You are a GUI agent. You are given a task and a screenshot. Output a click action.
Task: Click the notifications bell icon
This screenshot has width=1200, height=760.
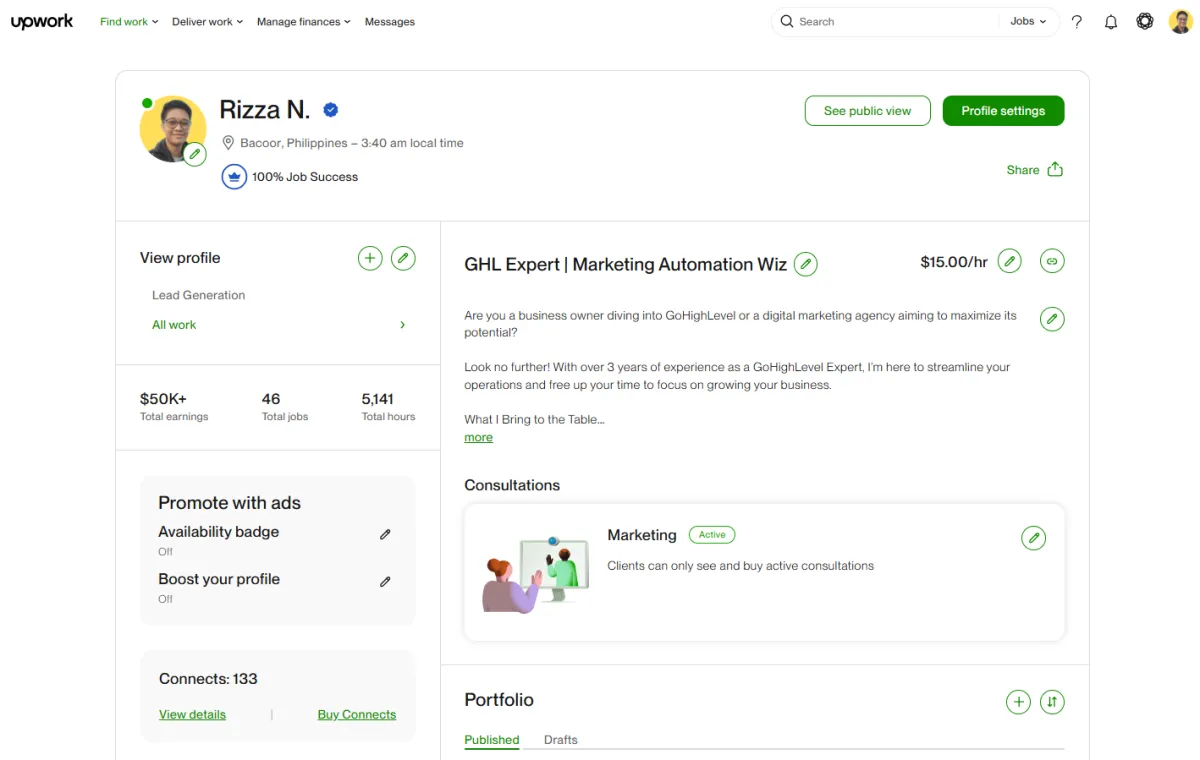(x=1111, y=22)
